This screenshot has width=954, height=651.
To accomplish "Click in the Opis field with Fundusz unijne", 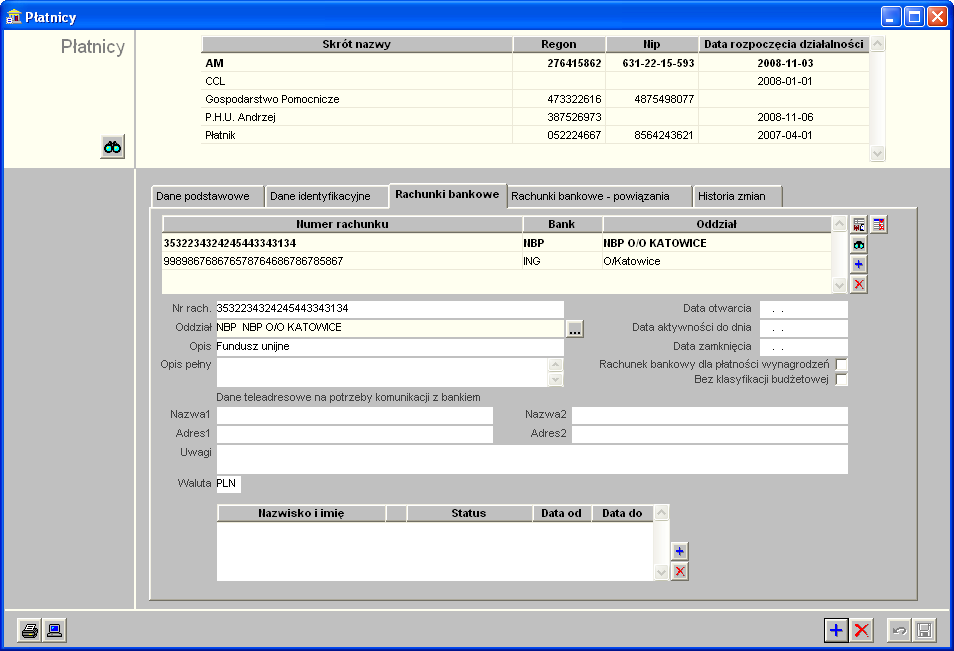I will (390, 347).
